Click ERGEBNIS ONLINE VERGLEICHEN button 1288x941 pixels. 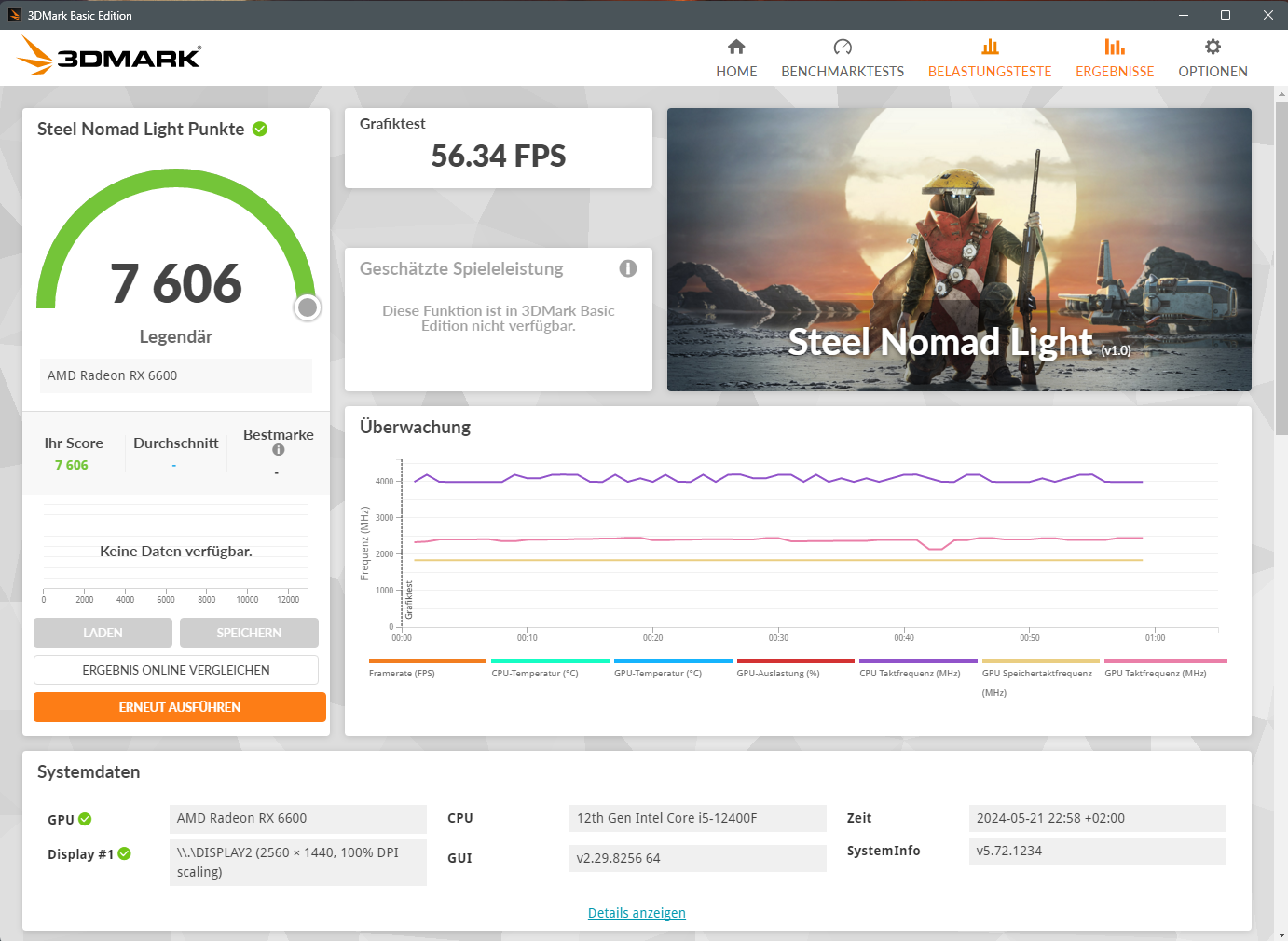[x=176, y=670]
